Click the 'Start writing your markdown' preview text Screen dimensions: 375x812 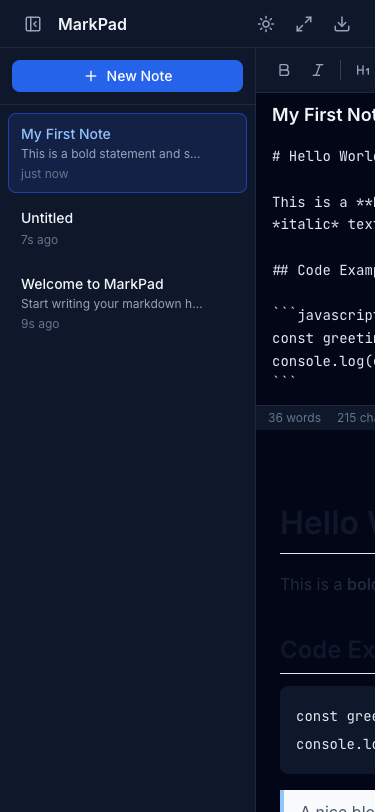click(x=112, y=304)
